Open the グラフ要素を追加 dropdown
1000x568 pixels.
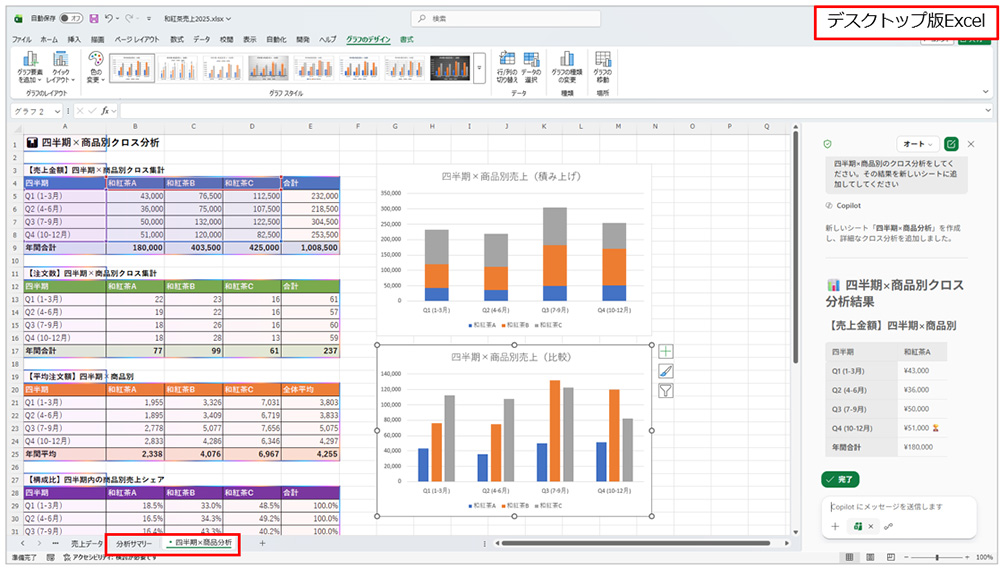(28, 67)
